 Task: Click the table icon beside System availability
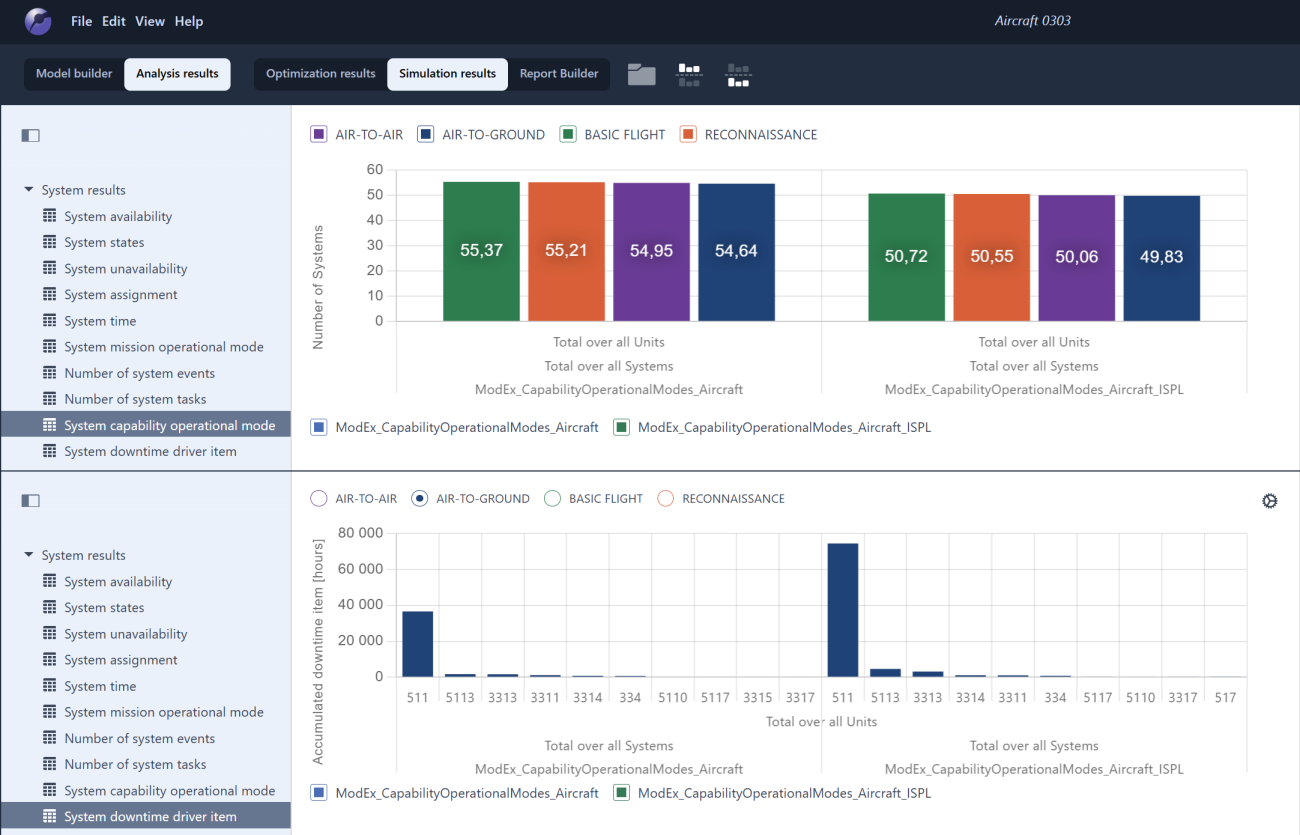point(50,216)
